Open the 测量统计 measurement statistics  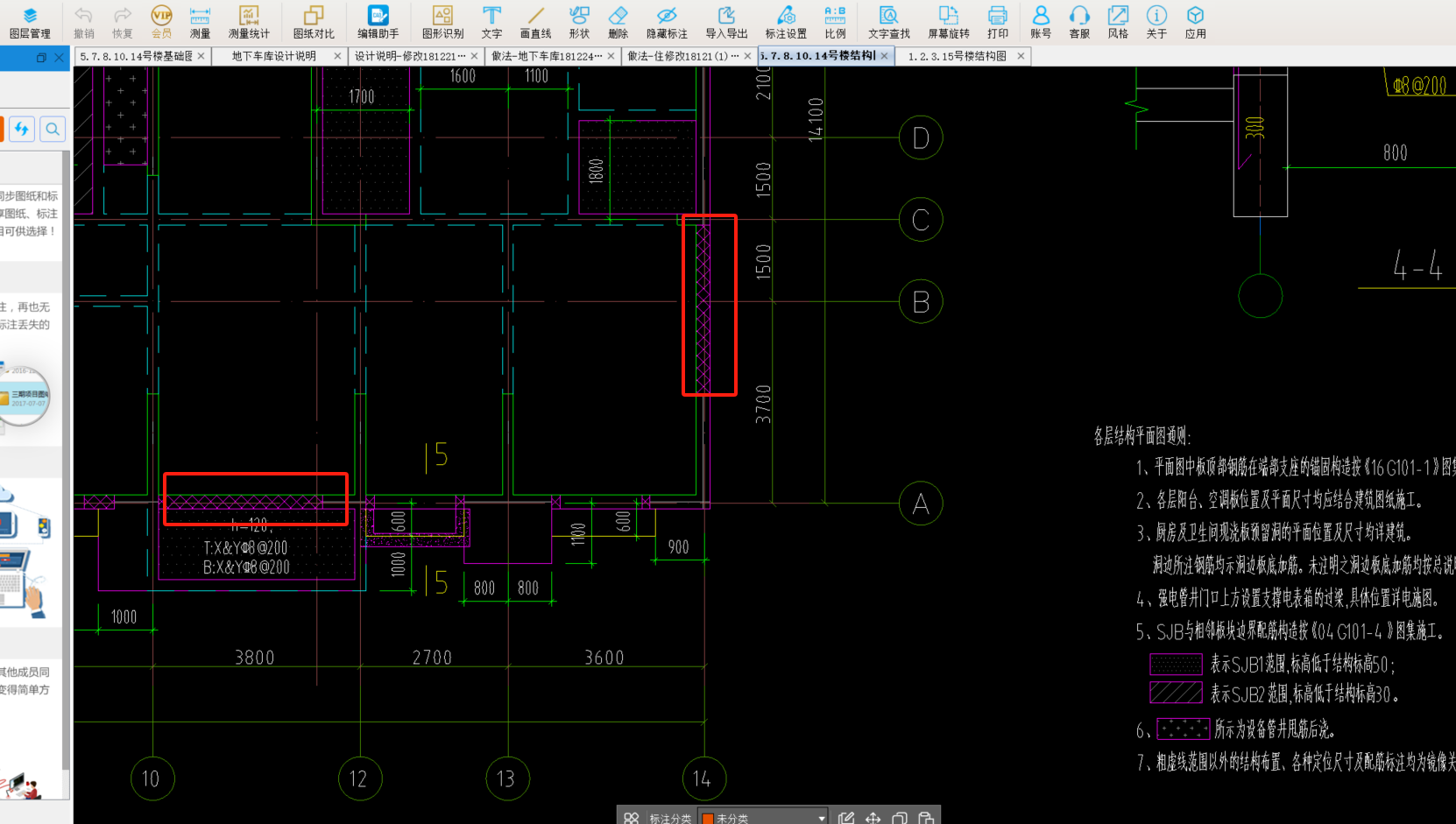click(249, 23)
